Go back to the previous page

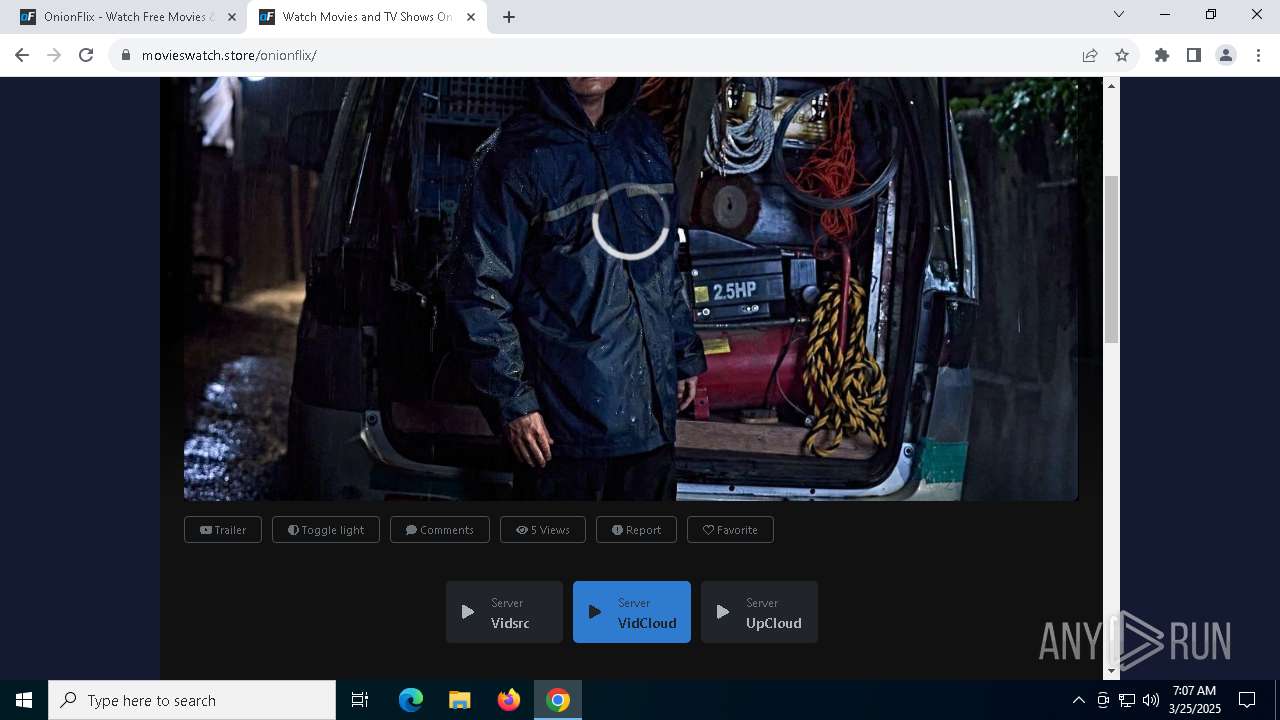pyautogui.click(x=22, y=55)
